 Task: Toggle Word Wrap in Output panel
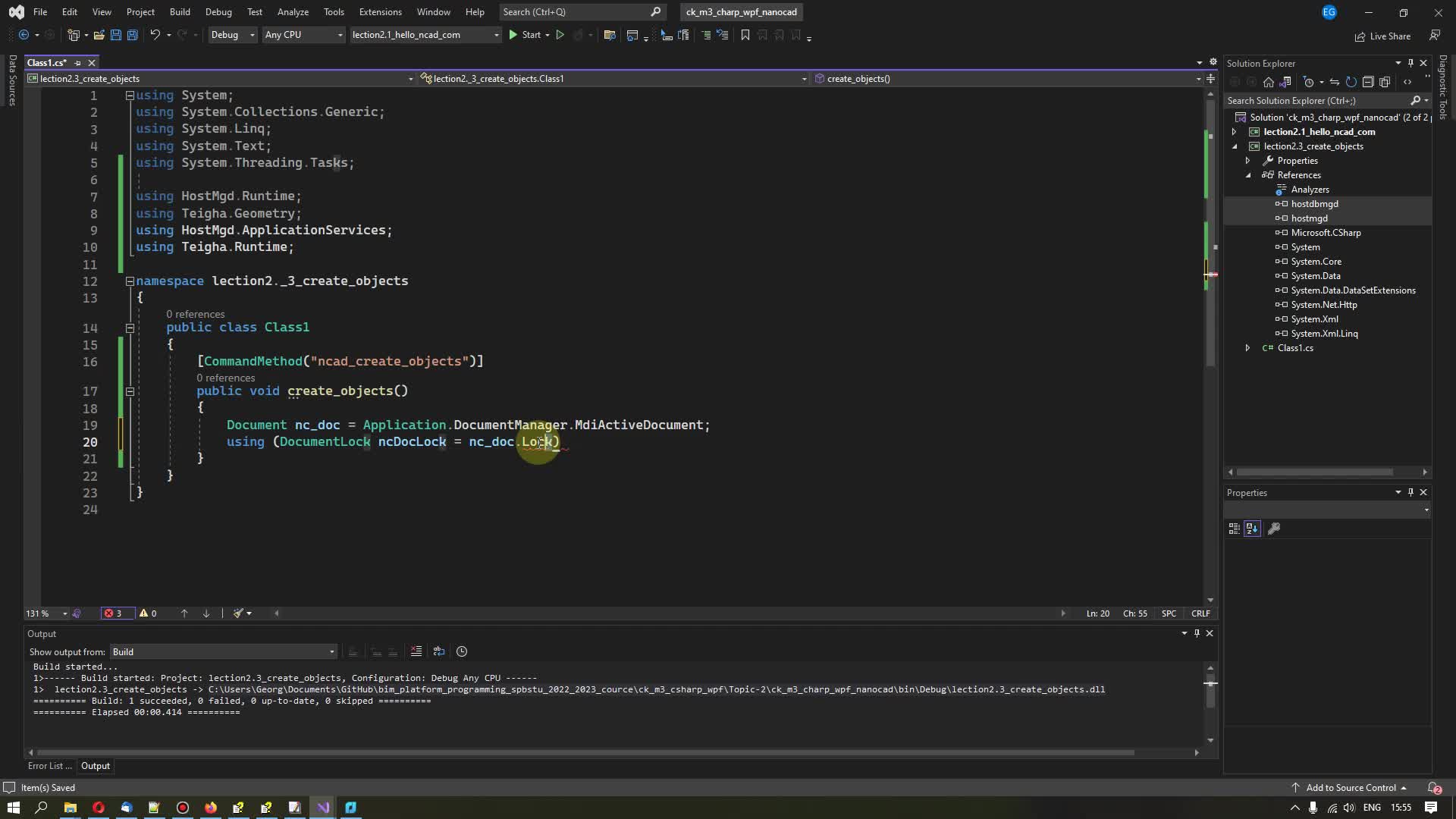point(438,651)
